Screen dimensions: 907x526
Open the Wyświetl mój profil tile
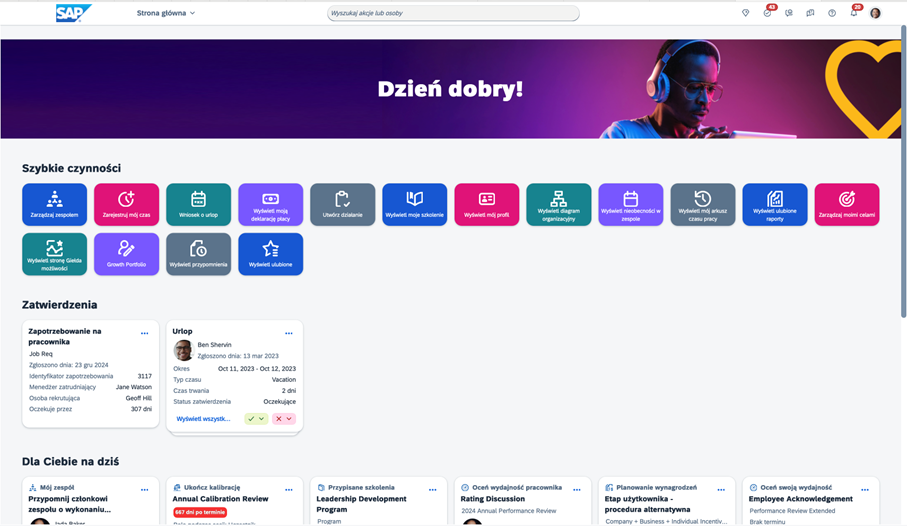pos(486,204)
